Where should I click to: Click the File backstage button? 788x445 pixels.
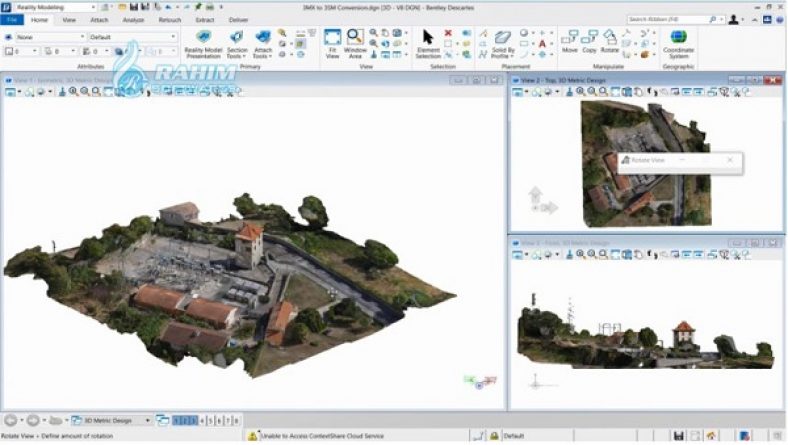coord(12,19)
